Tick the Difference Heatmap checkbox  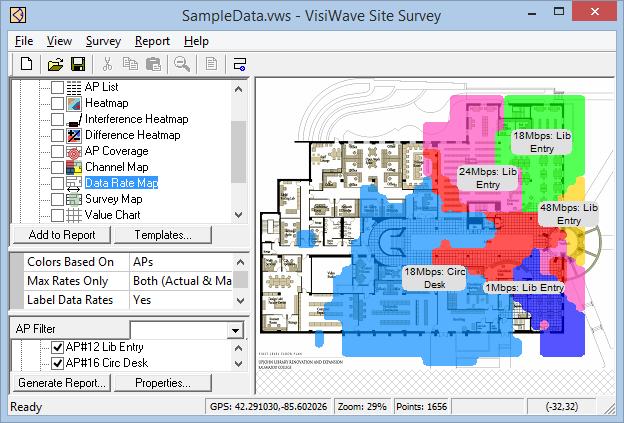pos(57,135)
